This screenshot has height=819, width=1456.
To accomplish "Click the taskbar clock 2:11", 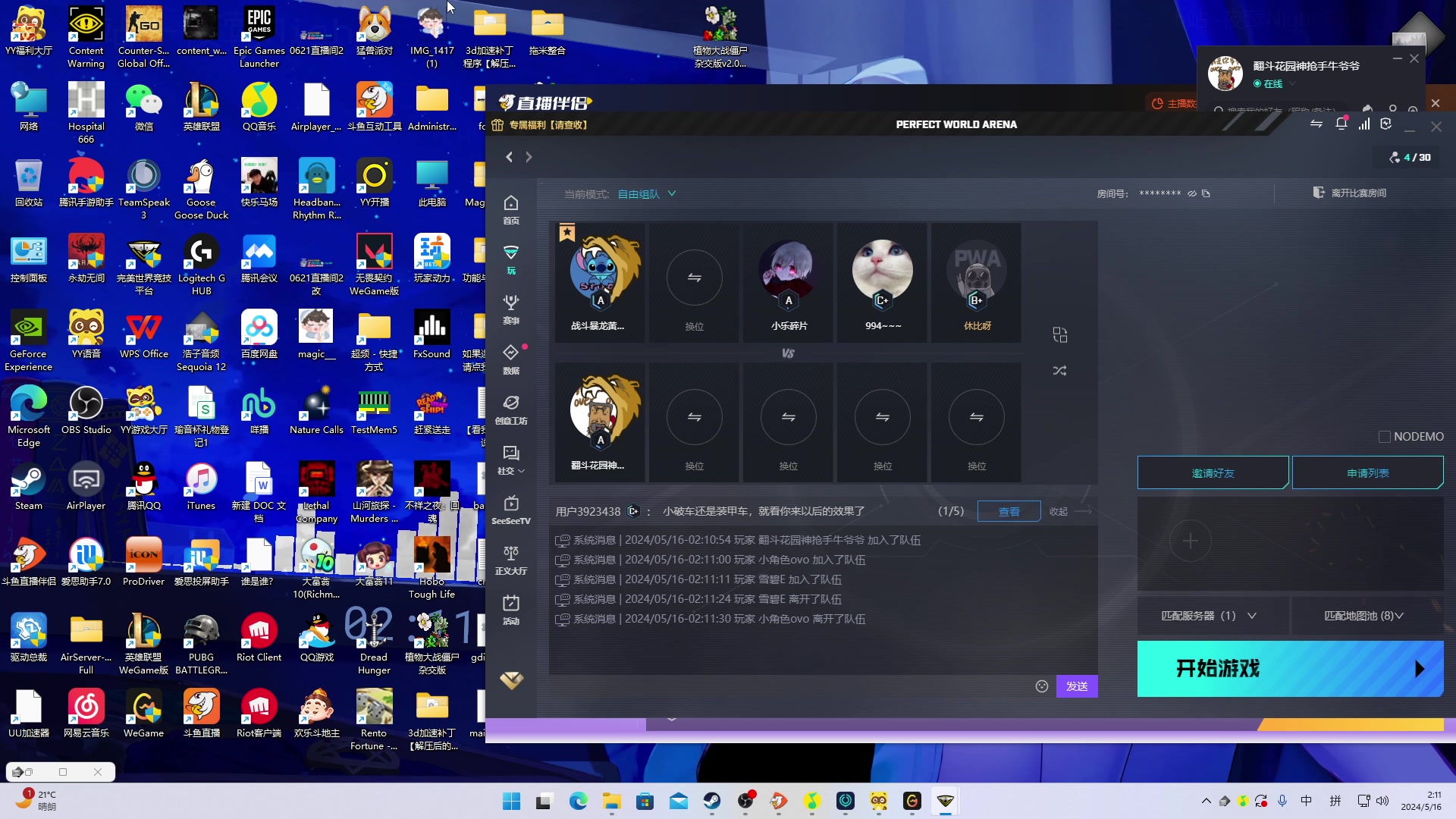I will 1422,801.
